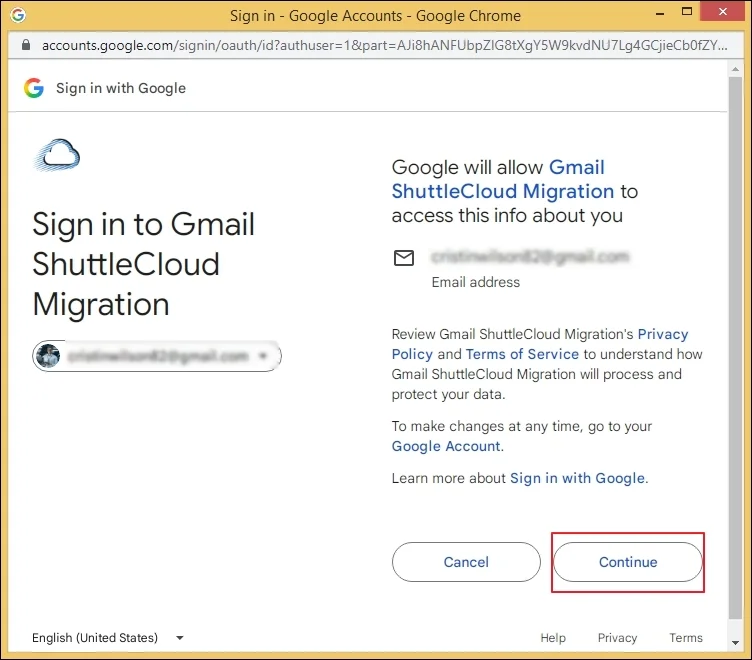This screenshot has height=660, width=752.
Task: Click the Help footer link
Action: (553, 637)
